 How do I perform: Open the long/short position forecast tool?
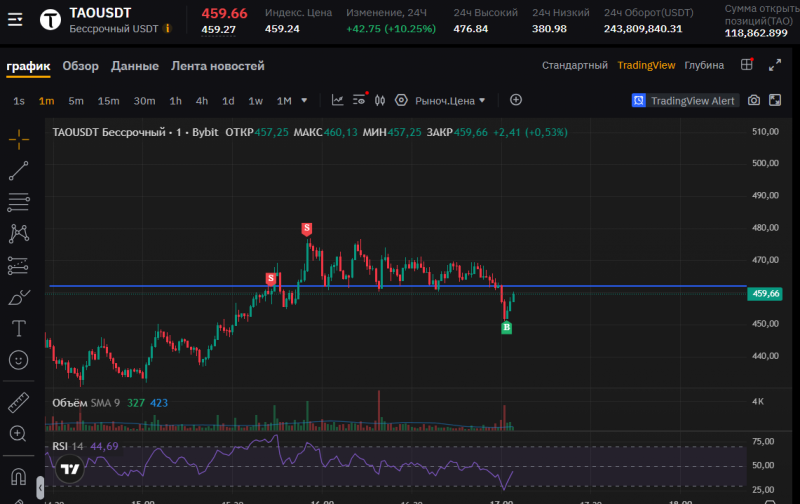tap(18, 266)
